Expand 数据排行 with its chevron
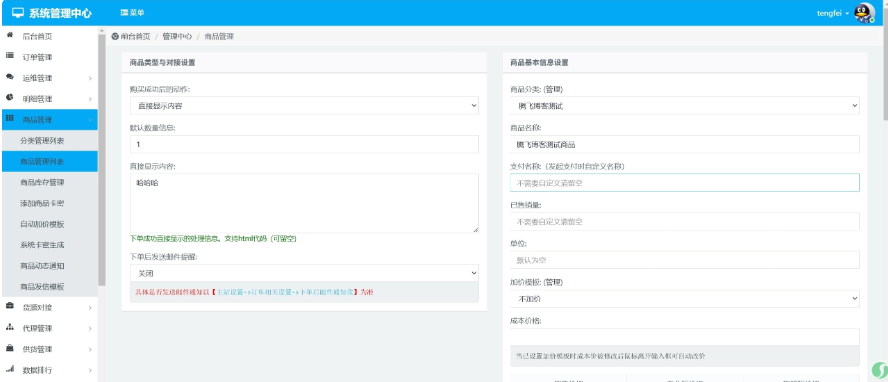Screen dimensions: 888x382 point(90,371)
